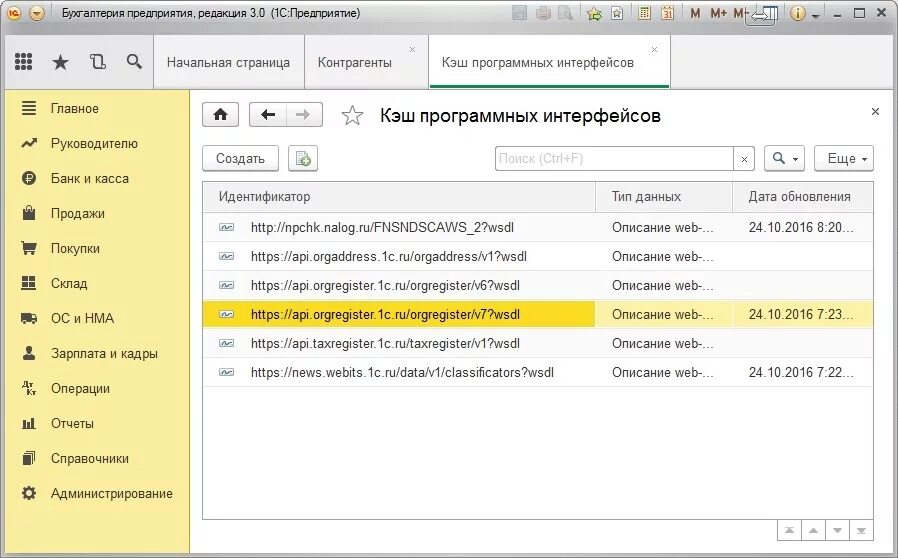Image resolution: width=898 pixels, height=558 pixels.
Task: Go back with the left arrow
Action: point(268,115)
